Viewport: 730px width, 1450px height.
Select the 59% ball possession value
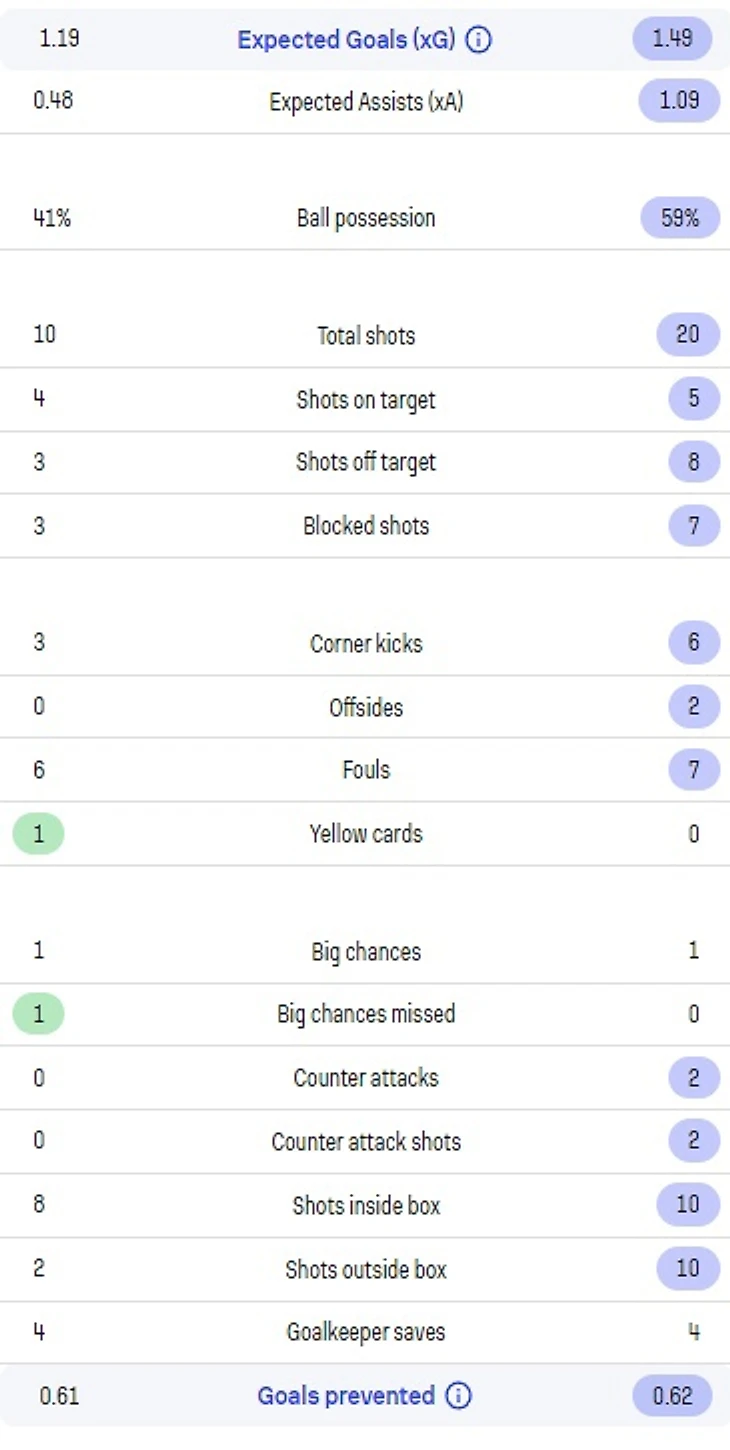tap(680, 218)
